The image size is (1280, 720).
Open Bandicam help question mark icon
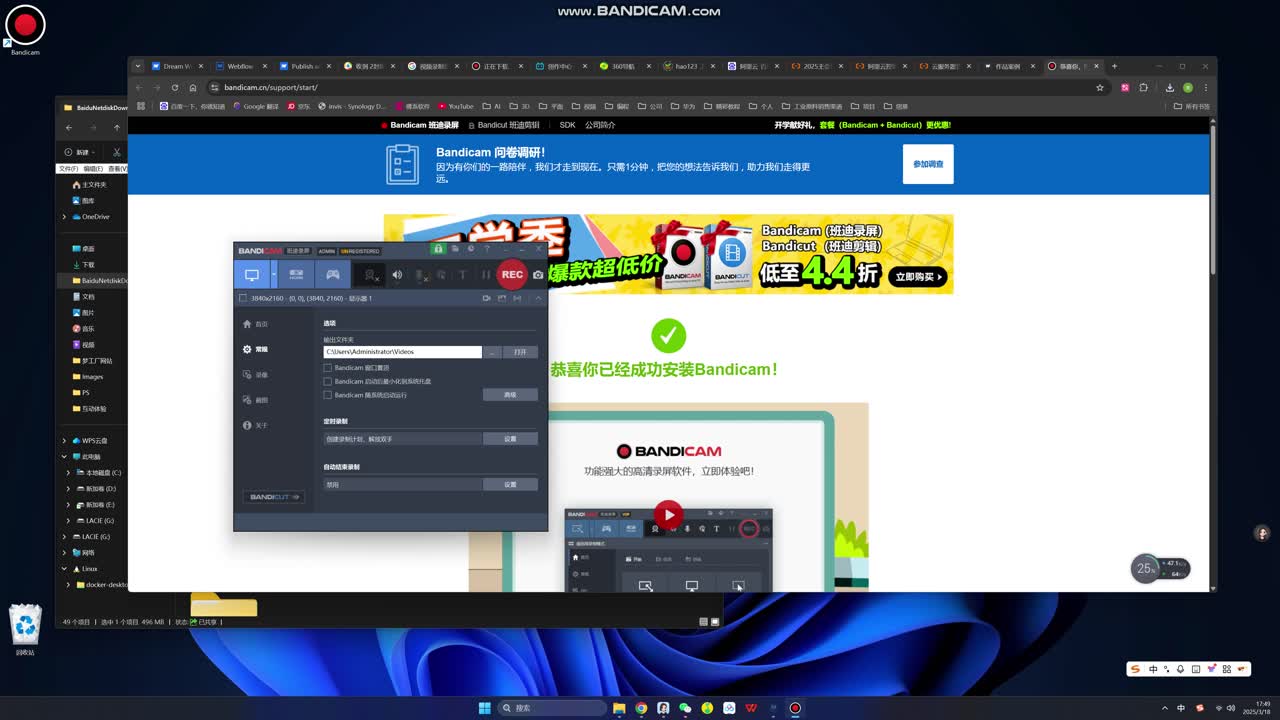487,249
